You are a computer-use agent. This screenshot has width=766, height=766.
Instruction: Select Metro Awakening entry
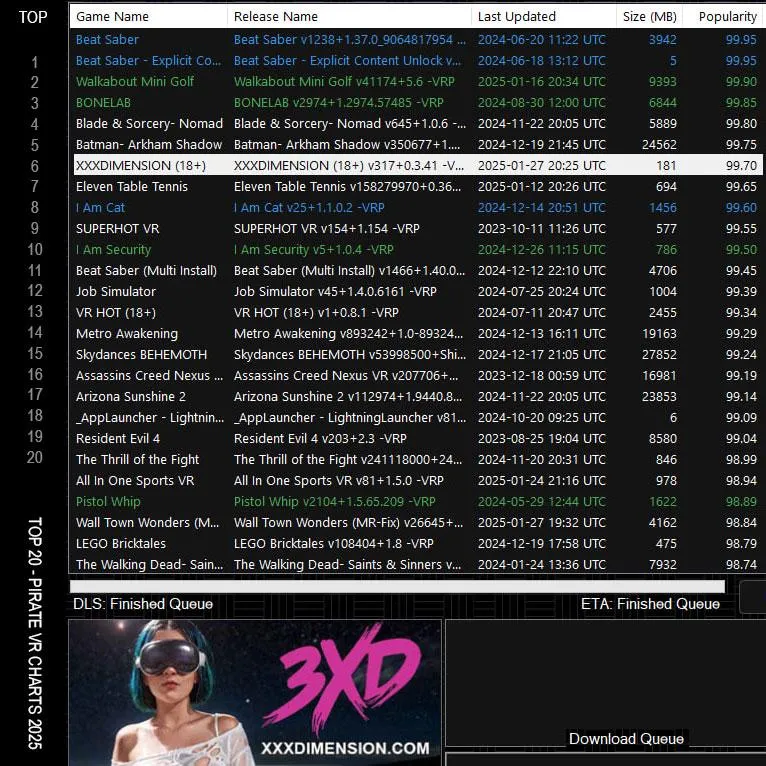click(x=127, y=334)
